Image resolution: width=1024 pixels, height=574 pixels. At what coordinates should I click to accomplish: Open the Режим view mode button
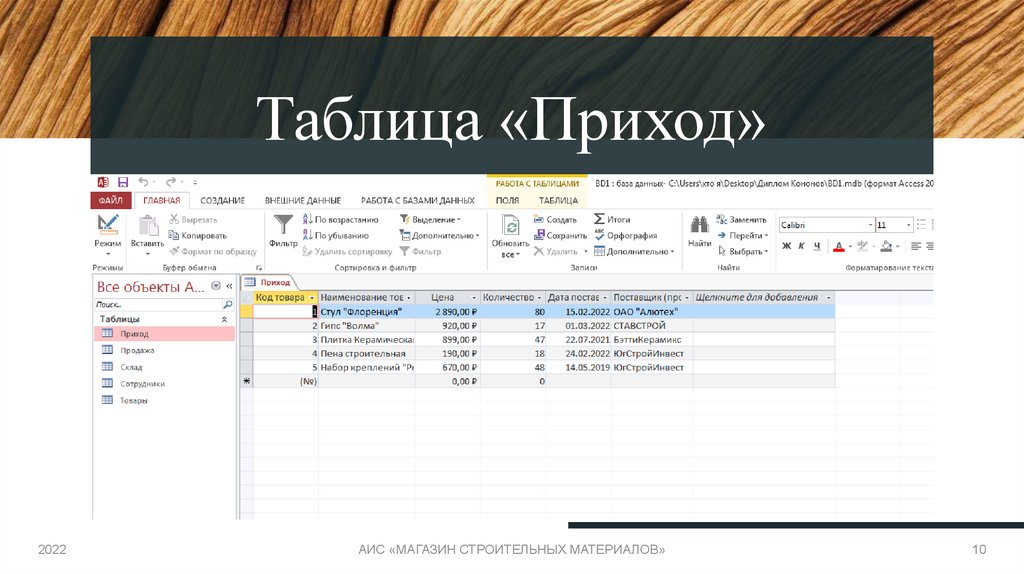coord(107,236)
